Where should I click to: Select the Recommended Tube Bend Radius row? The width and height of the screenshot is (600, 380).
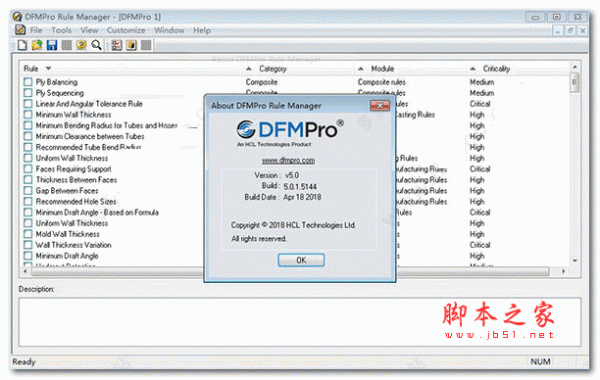(88, 147)
